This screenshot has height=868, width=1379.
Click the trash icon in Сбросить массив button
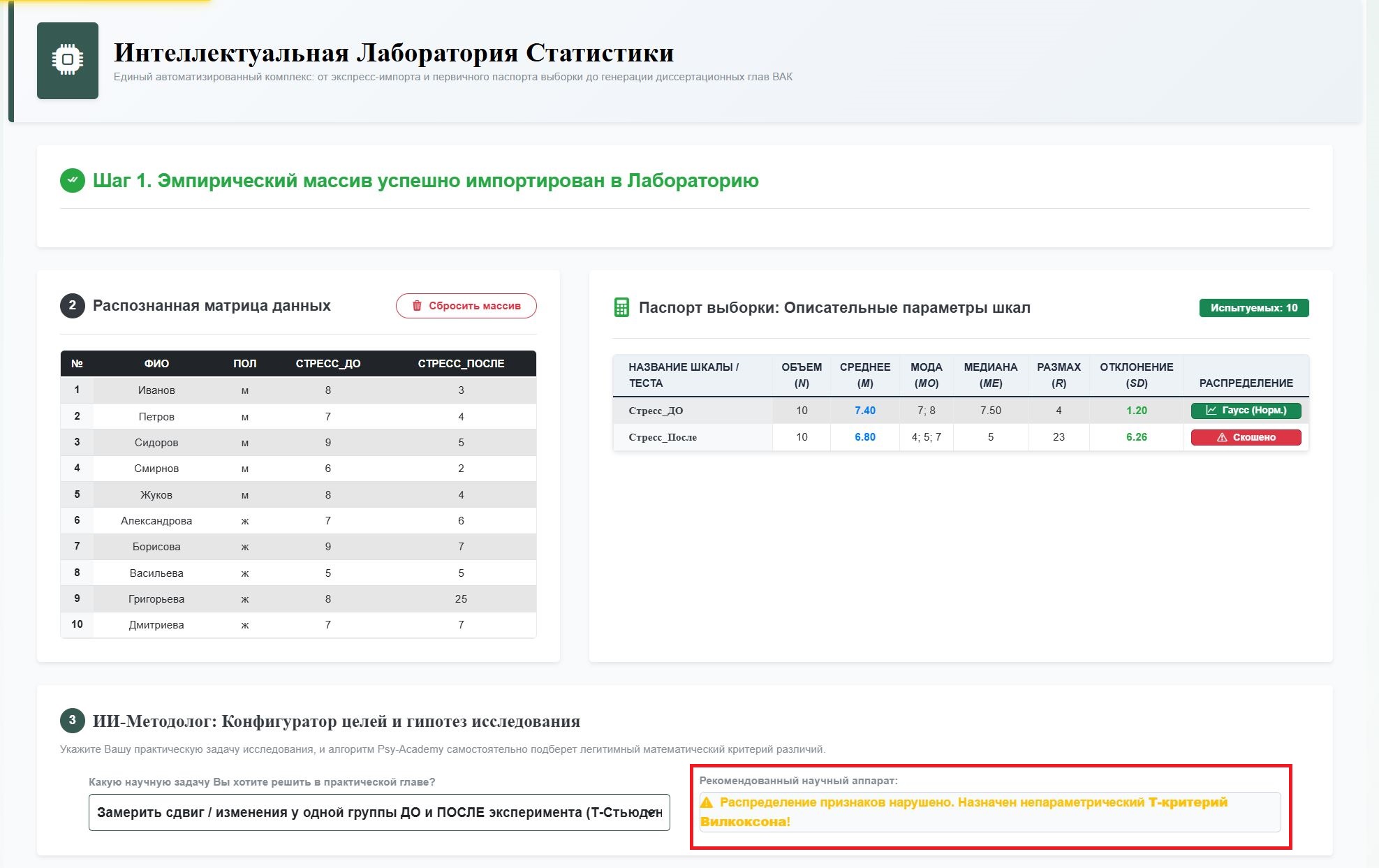[417, 306]
